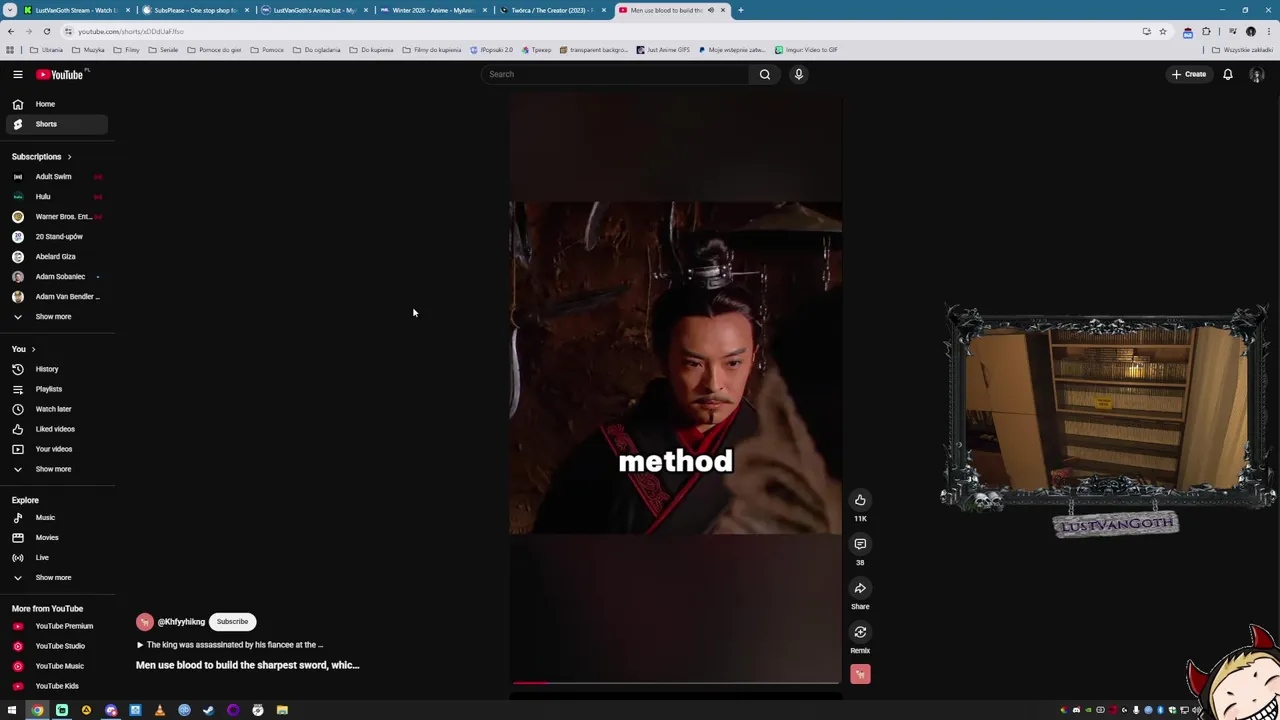Image resolution: width=1280 pixels, height=720 pixels.
Task: Open the Create button
Action: (1189, 74)
